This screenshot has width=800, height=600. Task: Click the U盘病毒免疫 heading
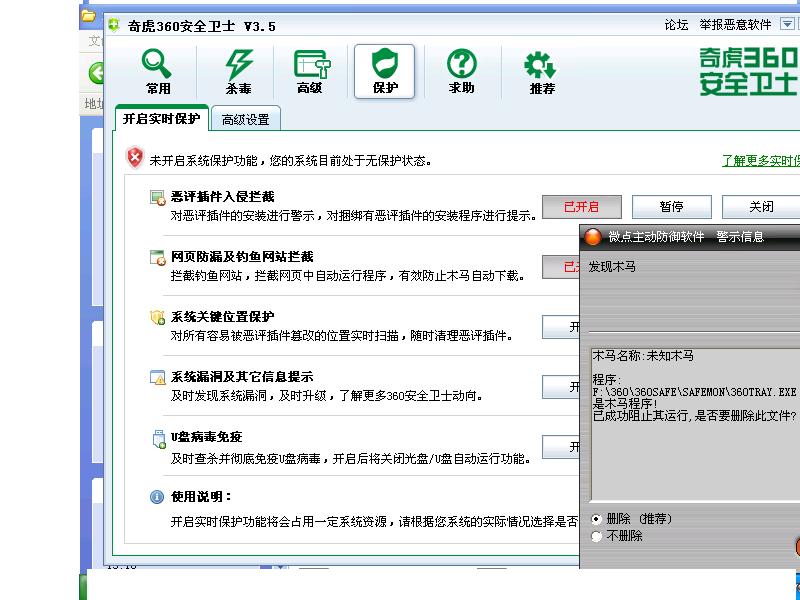tap(206, 437)
